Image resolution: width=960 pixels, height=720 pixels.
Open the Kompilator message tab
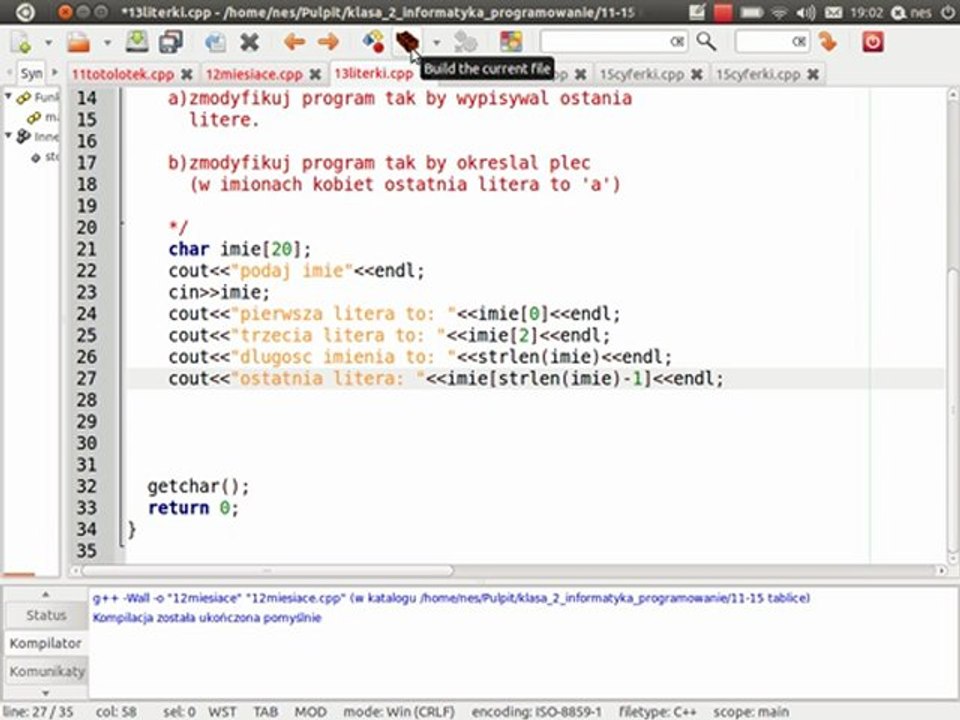[x=47, y=643]
